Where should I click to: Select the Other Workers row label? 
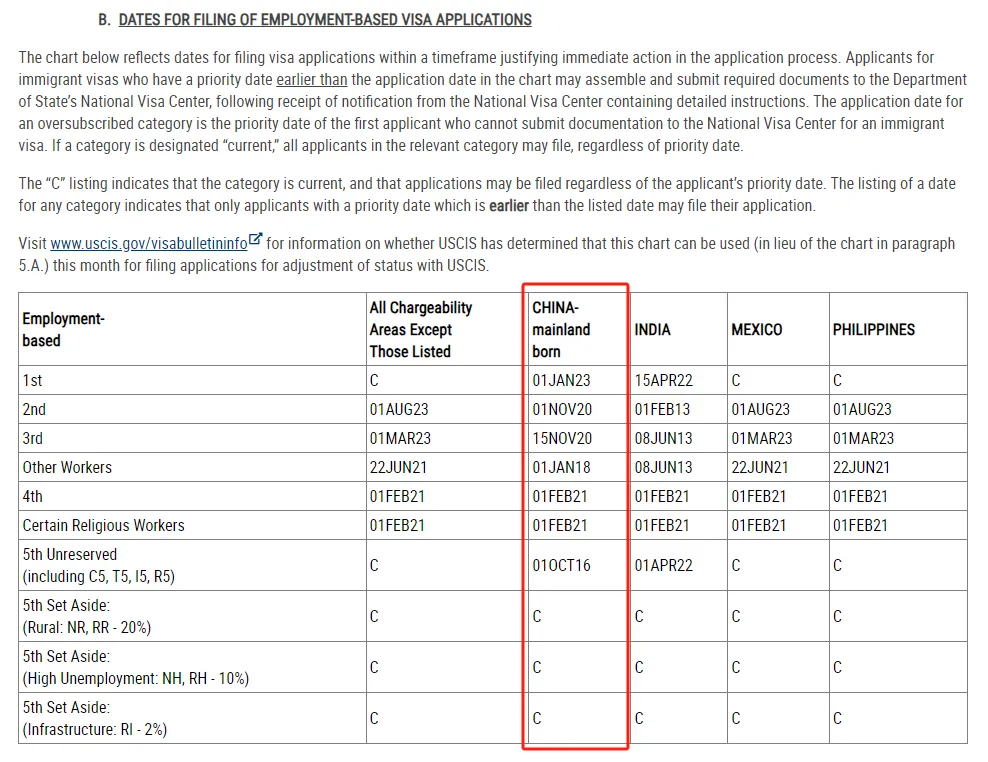tap(67, 467)
